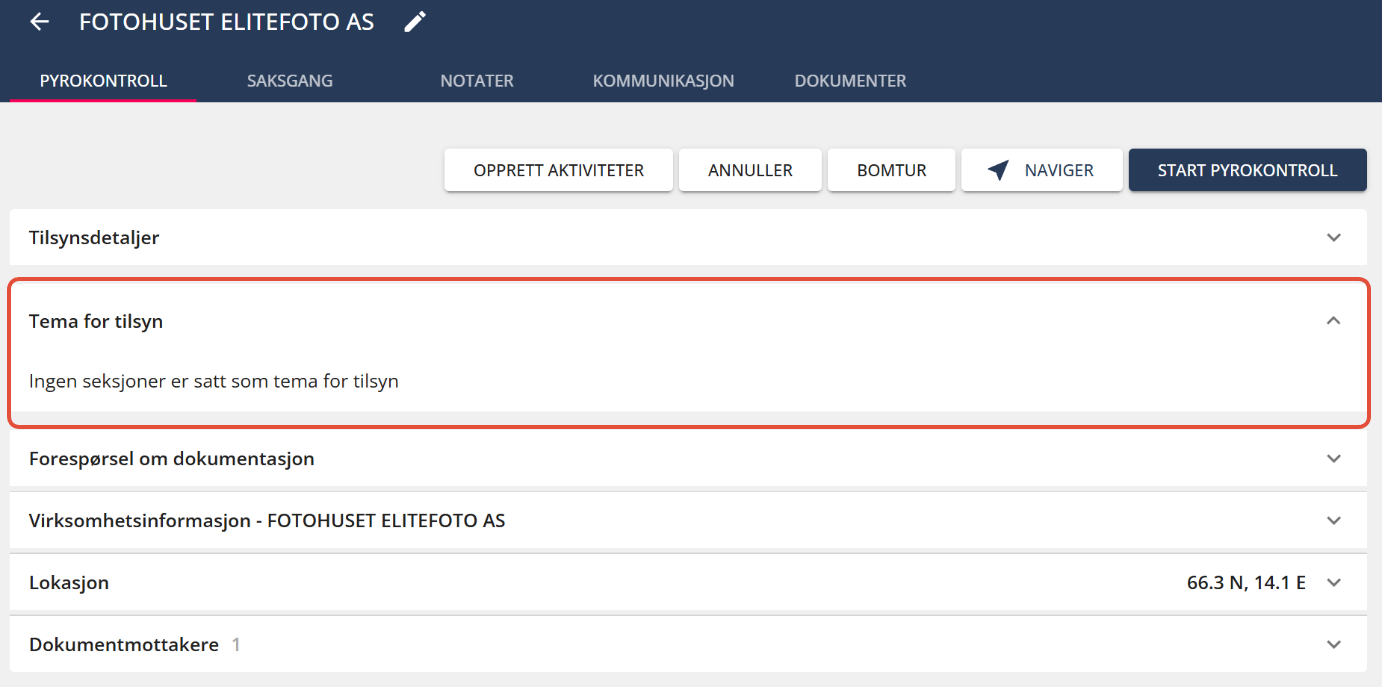The image size is (1382, 687).
Task: Click the Tilsynsdetaljer heading
Action: click(x=94, y=238)
